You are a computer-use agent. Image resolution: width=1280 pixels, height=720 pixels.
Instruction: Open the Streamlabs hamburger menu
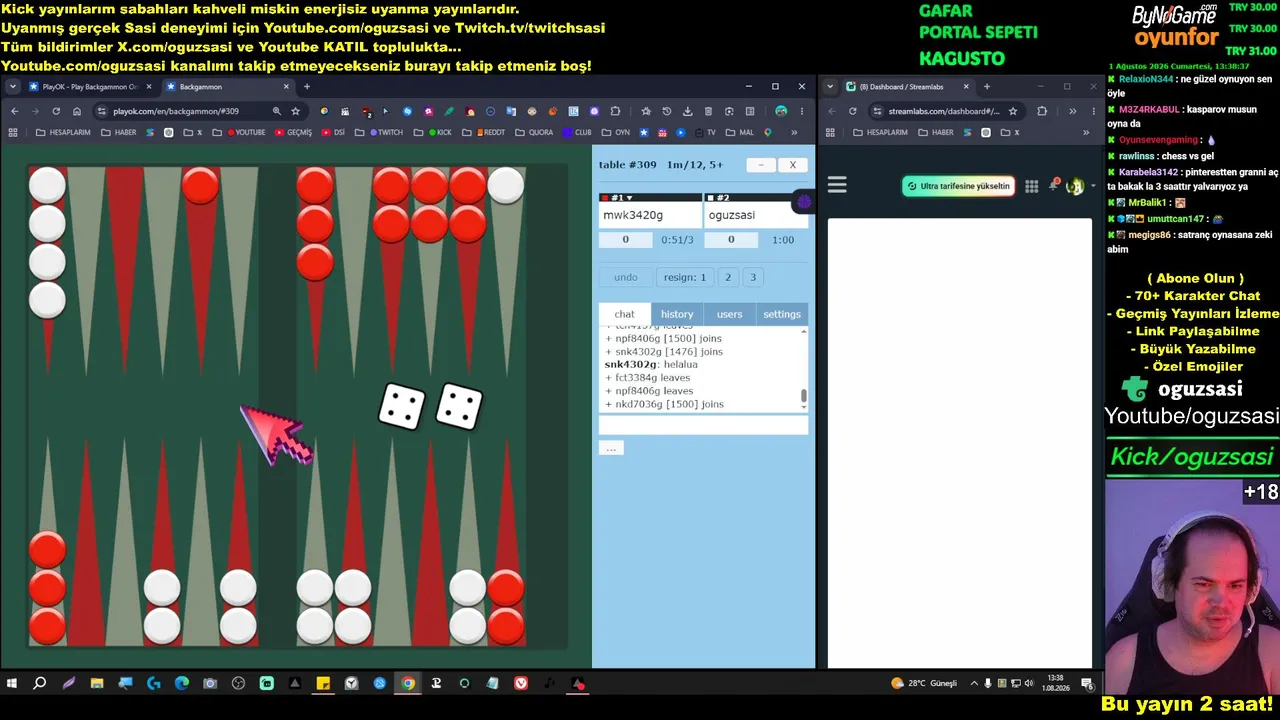[x=837, y=185]
